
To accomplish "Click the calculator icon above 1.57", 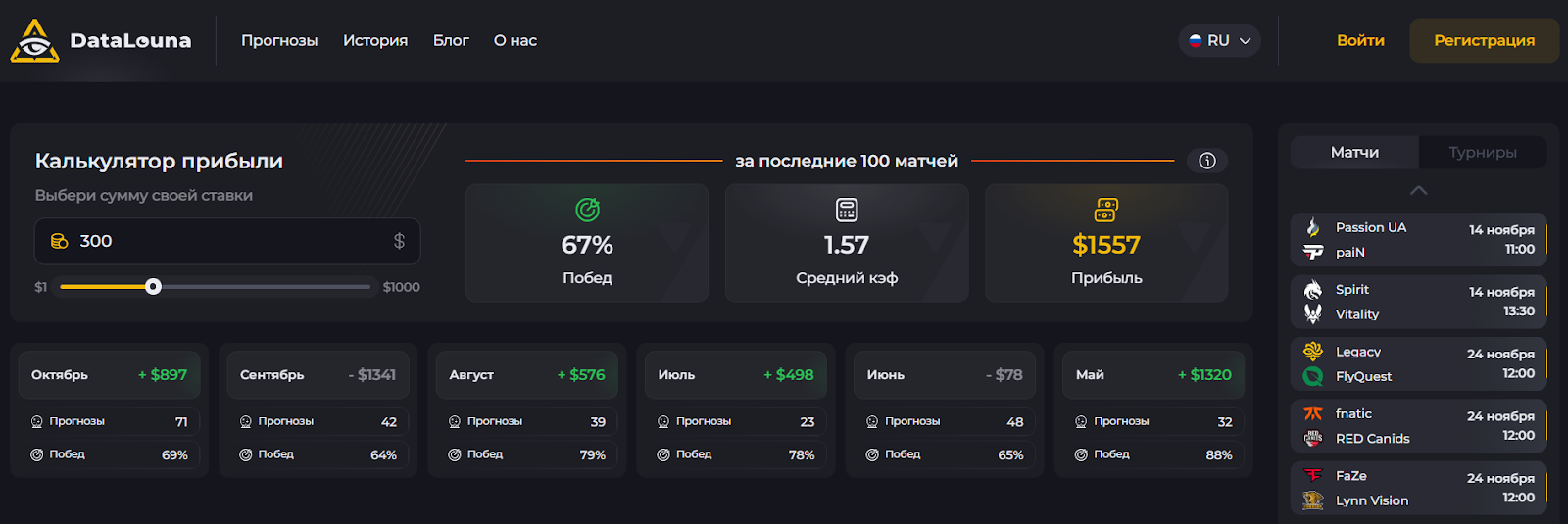I will pos(847,210).
